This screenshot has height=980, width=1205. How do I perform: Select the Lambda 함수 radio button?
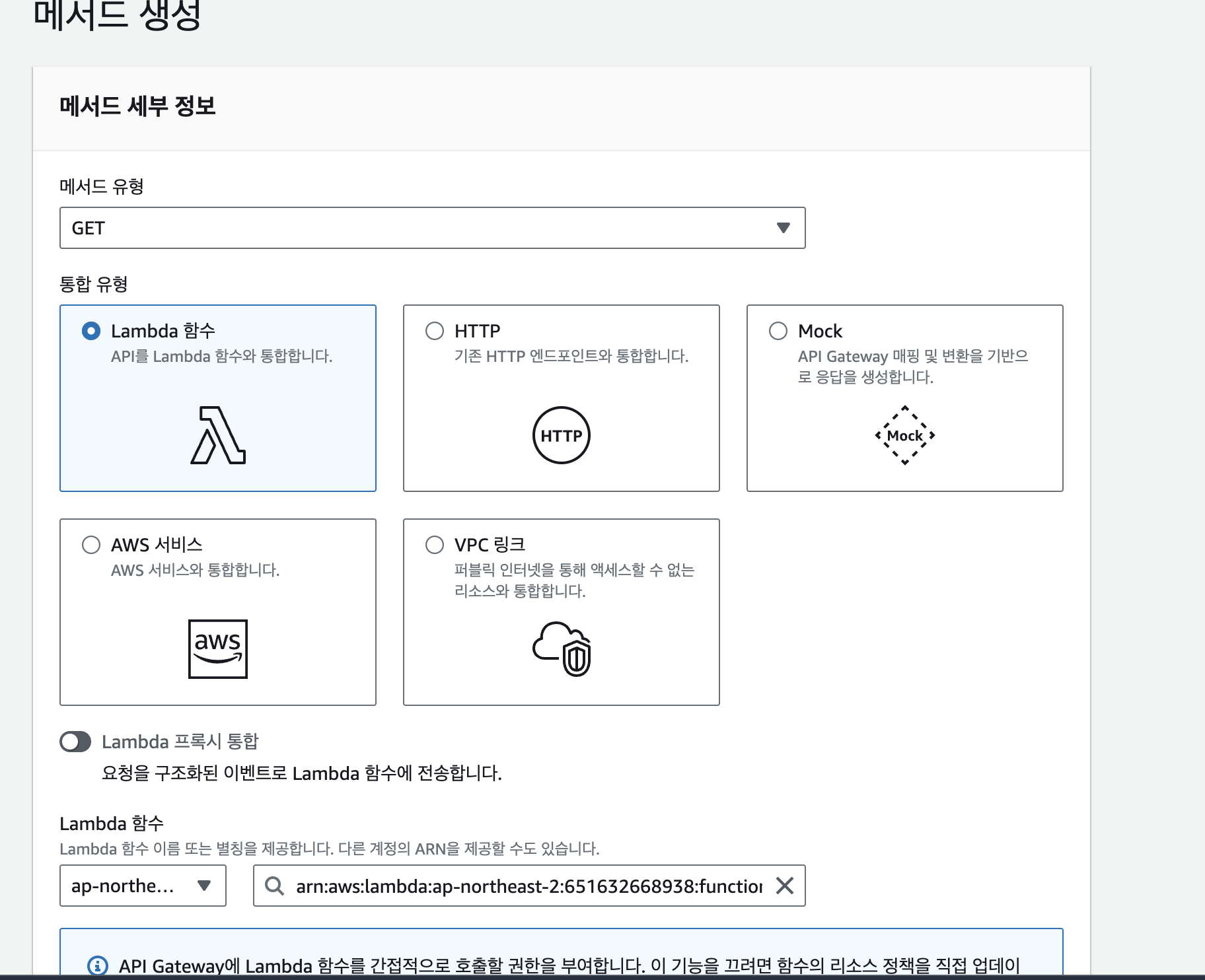91,331
